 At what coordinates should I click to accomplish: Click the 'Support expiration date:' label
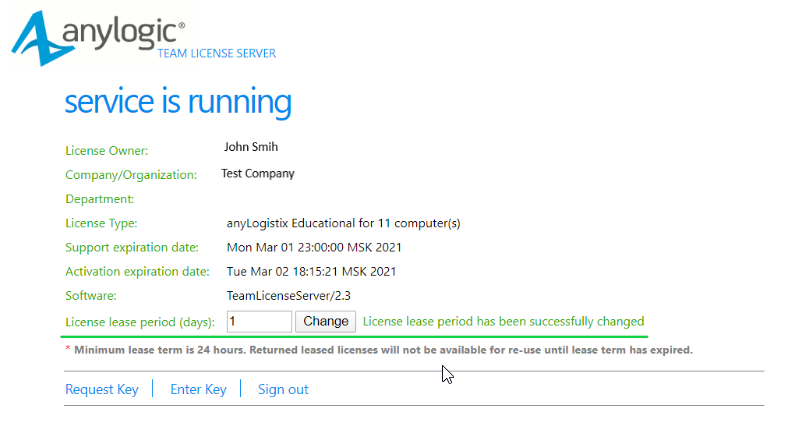click(132, 247)
